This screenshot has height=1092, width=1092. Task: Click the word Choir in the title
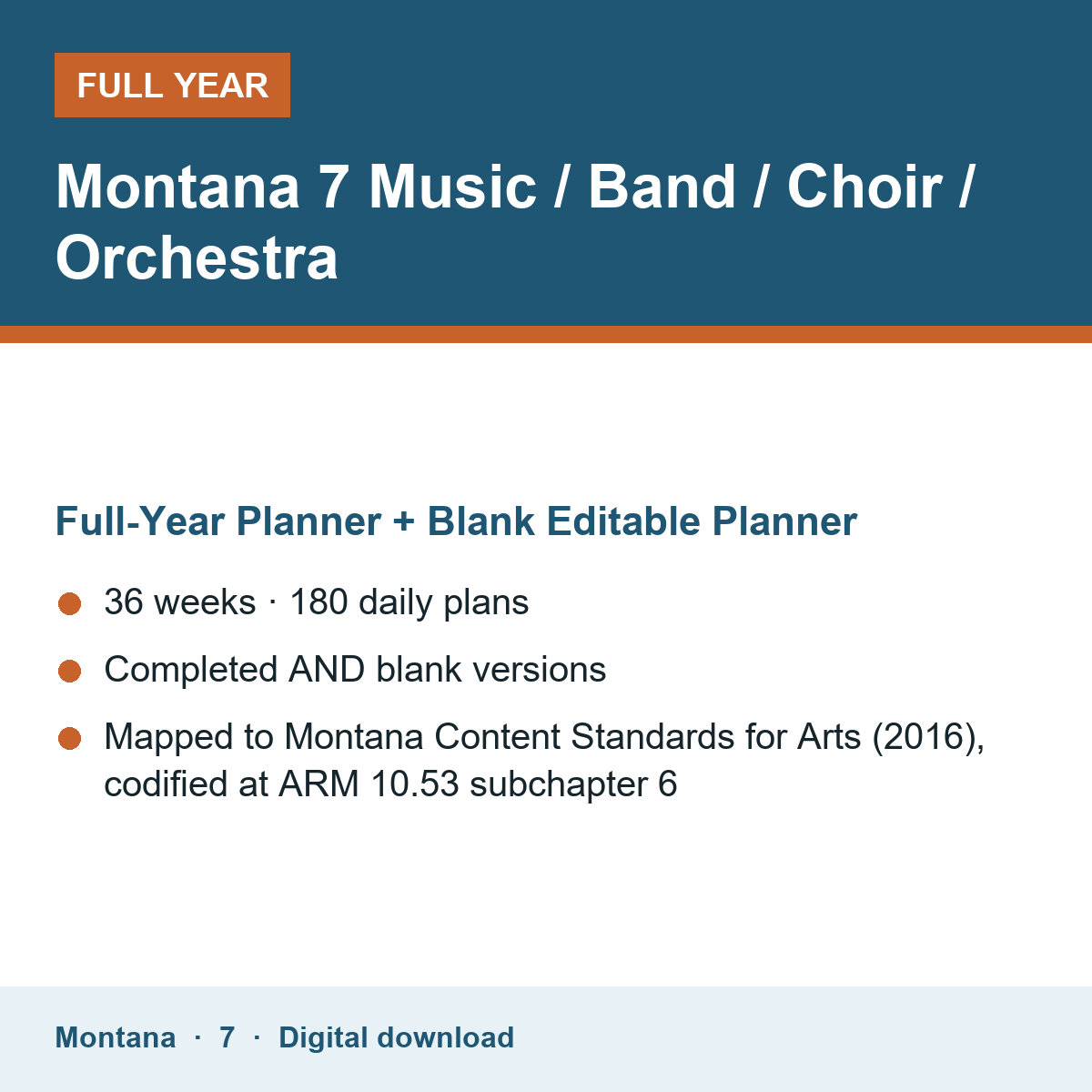[x=864, y=187]
